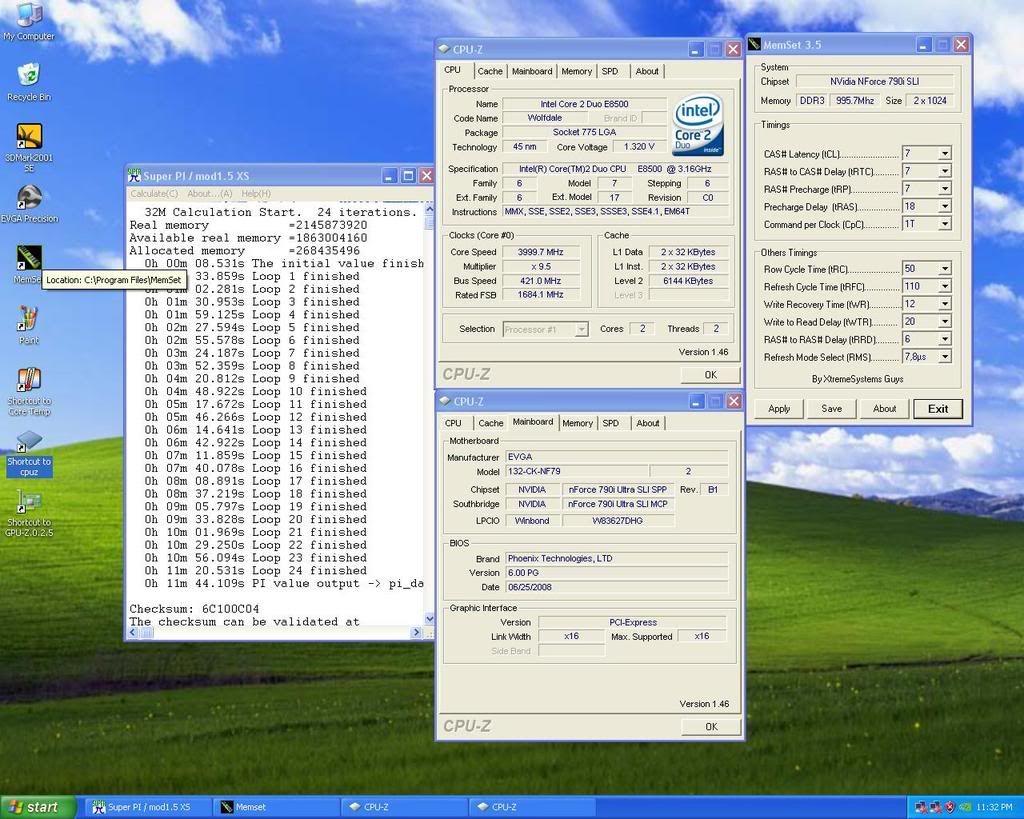
Task: Expand Write Recovery Time (tWR) dropdown
Action: (944, 304)
